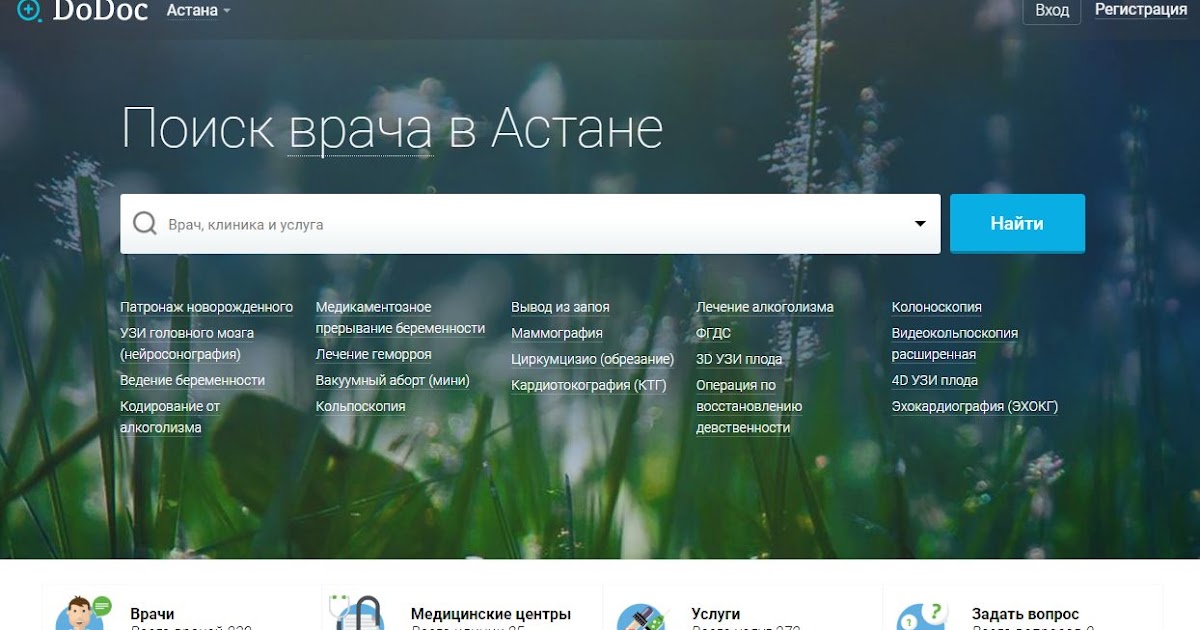Screen dimensions: 1200x630
Task: Open the Кольпоскопия link
Action: point(361,406)
